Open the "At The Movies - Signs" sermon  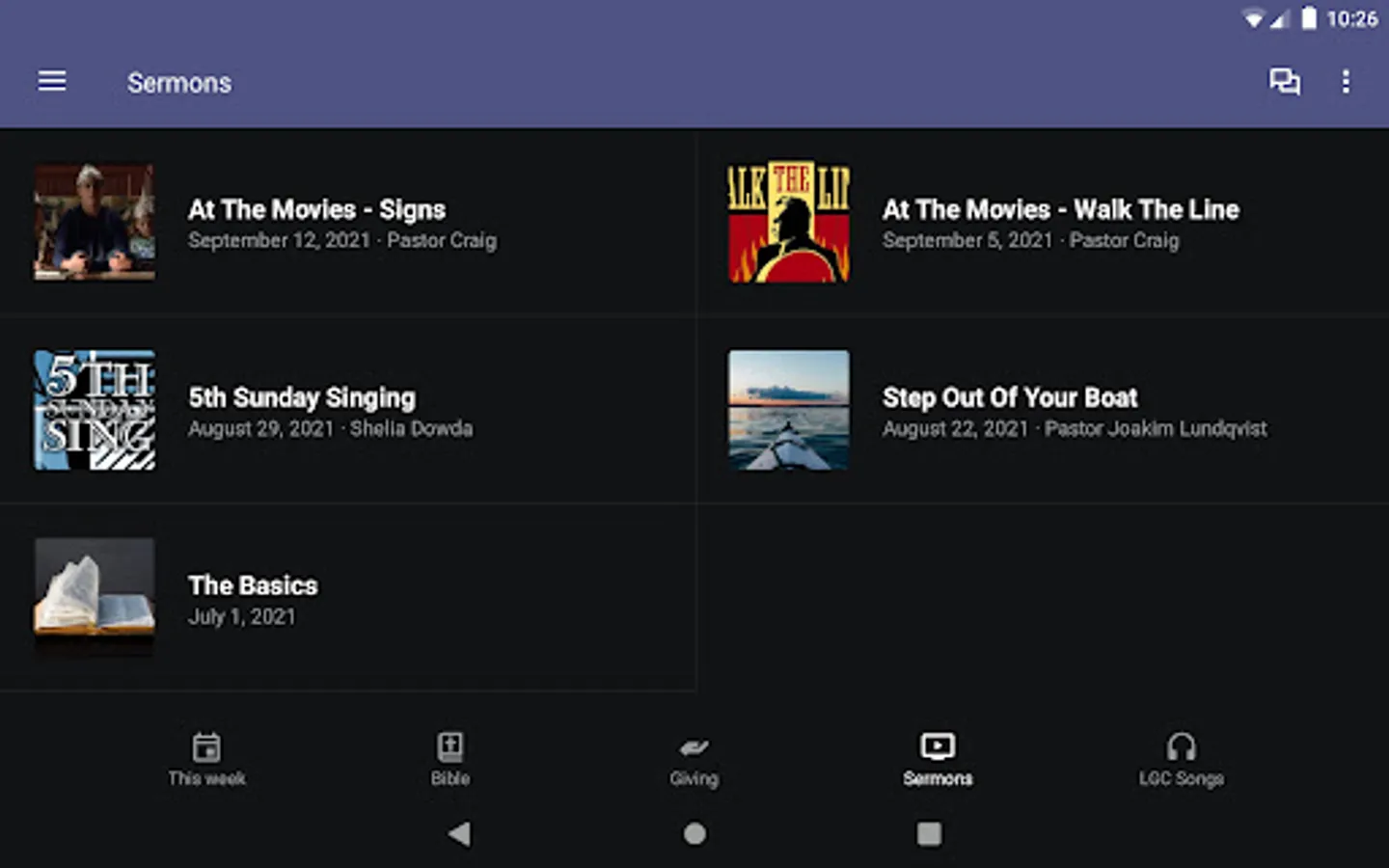316,210
